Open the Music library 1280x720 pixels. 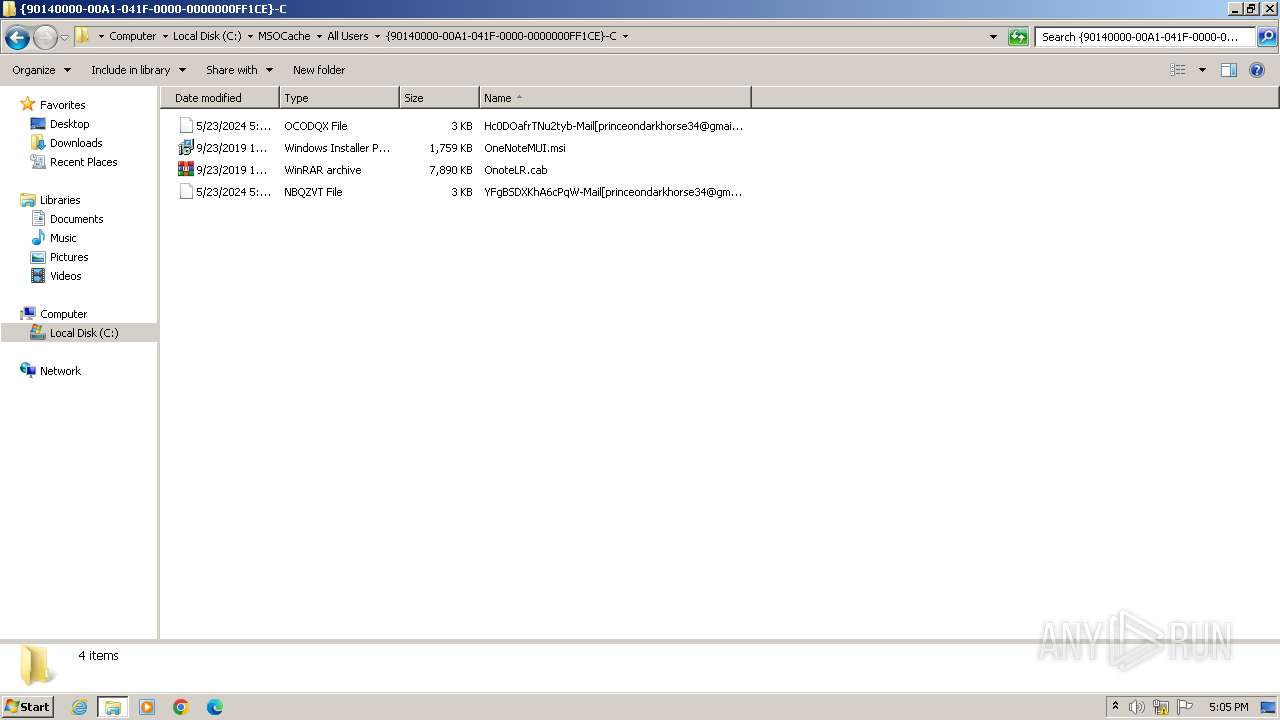click(63, 238)
